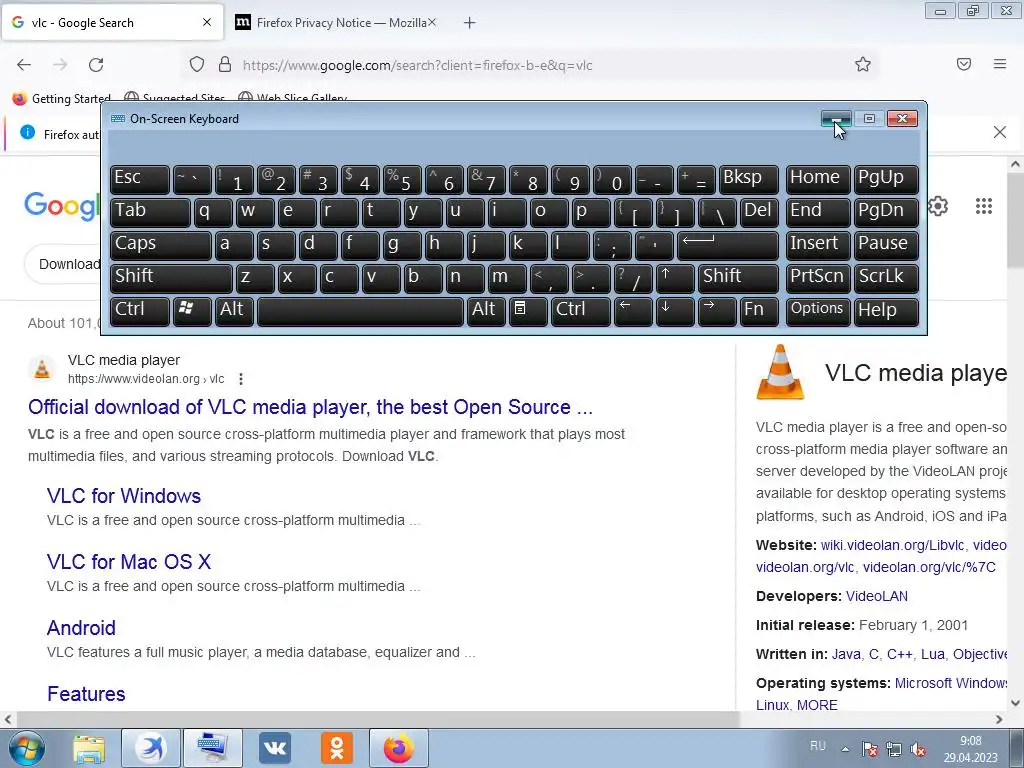Toggle the right Ctrl key

tap(581, 310)
